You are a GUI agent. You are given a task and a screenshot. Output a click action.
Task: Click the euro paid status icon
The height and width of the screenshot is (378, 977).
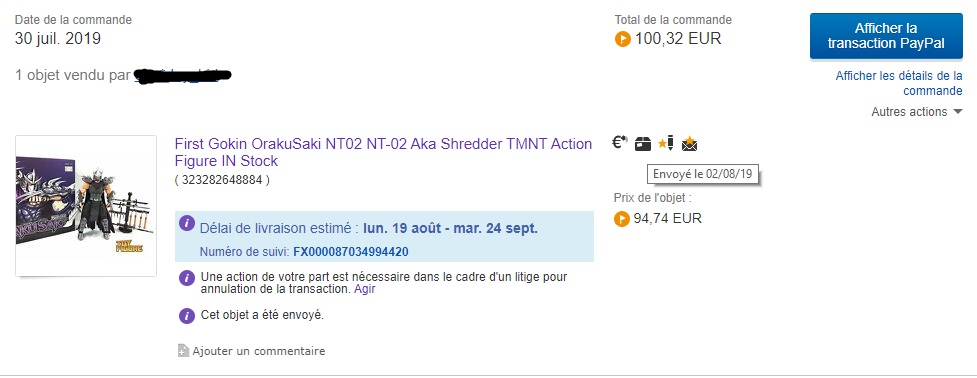coord(620,143)
